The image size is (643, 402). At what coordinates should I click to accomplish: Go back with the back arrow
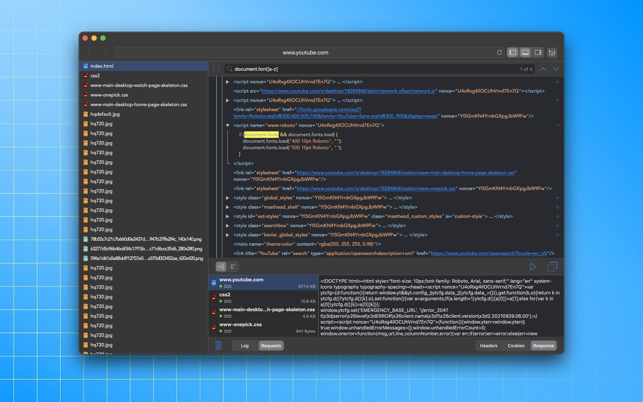click(x=89, y=53)
